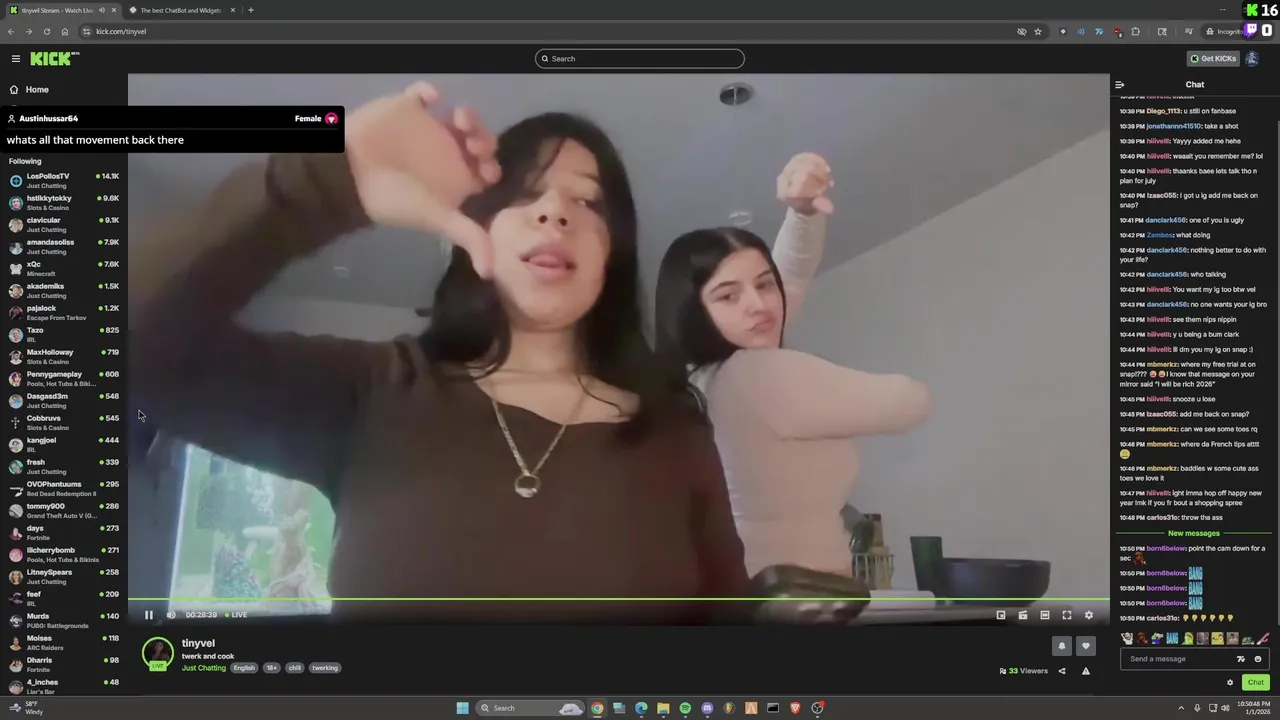Jump to New messages in chat
1280x720 pixels.
1194,533
